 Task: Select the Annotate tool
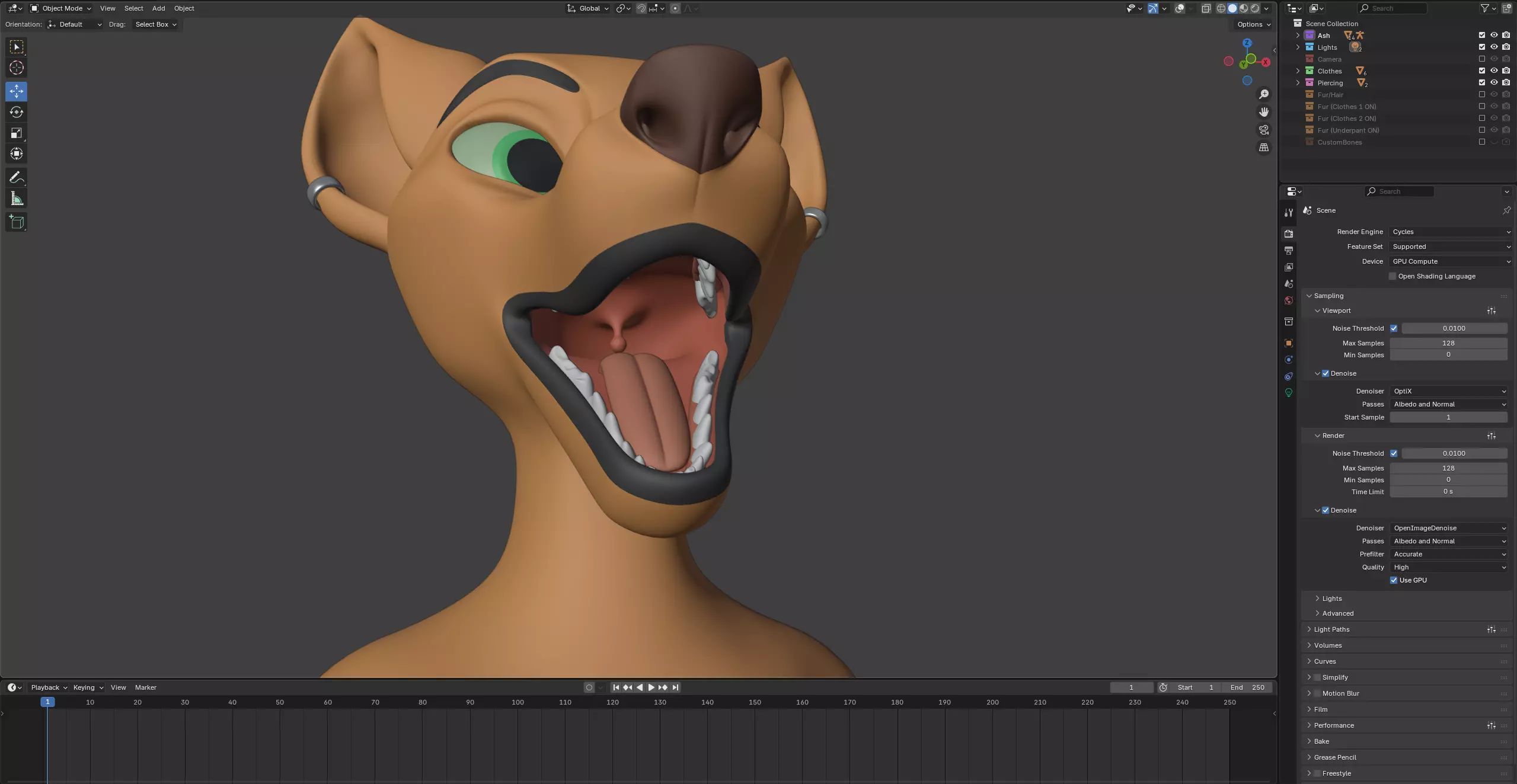[17, 177]
